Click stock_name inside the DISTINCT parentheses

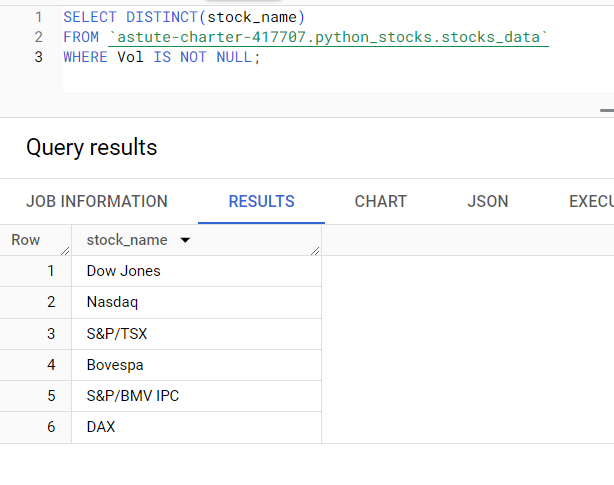(252, 17)
